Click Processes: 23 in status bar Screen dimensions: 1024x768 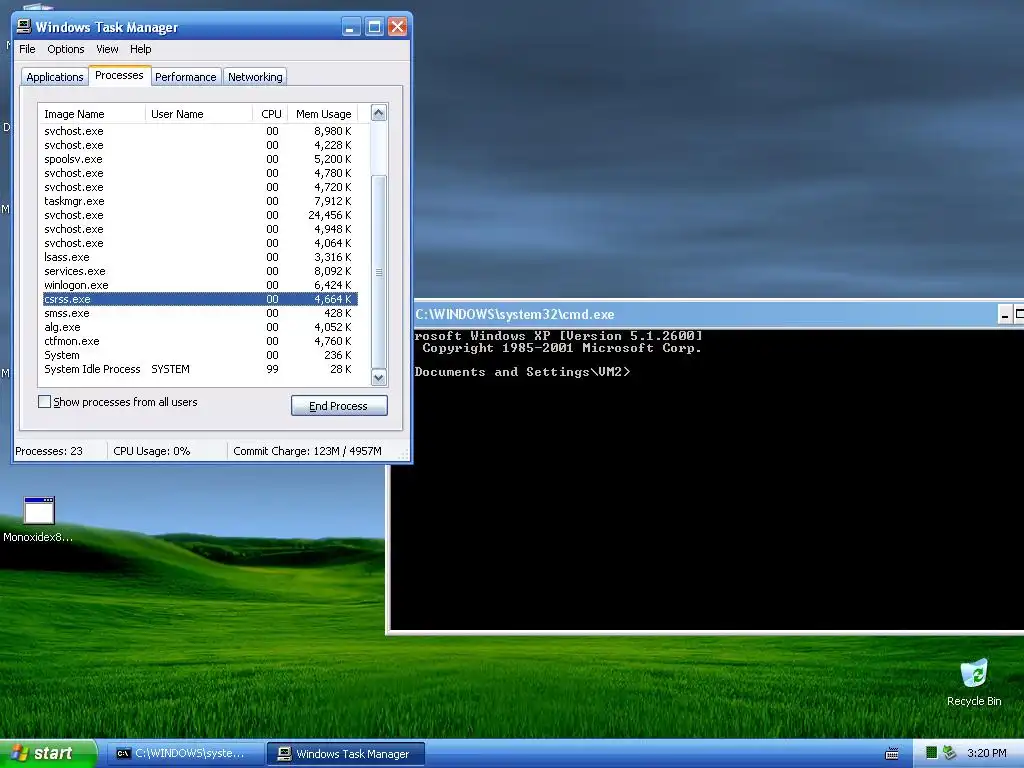49,451
